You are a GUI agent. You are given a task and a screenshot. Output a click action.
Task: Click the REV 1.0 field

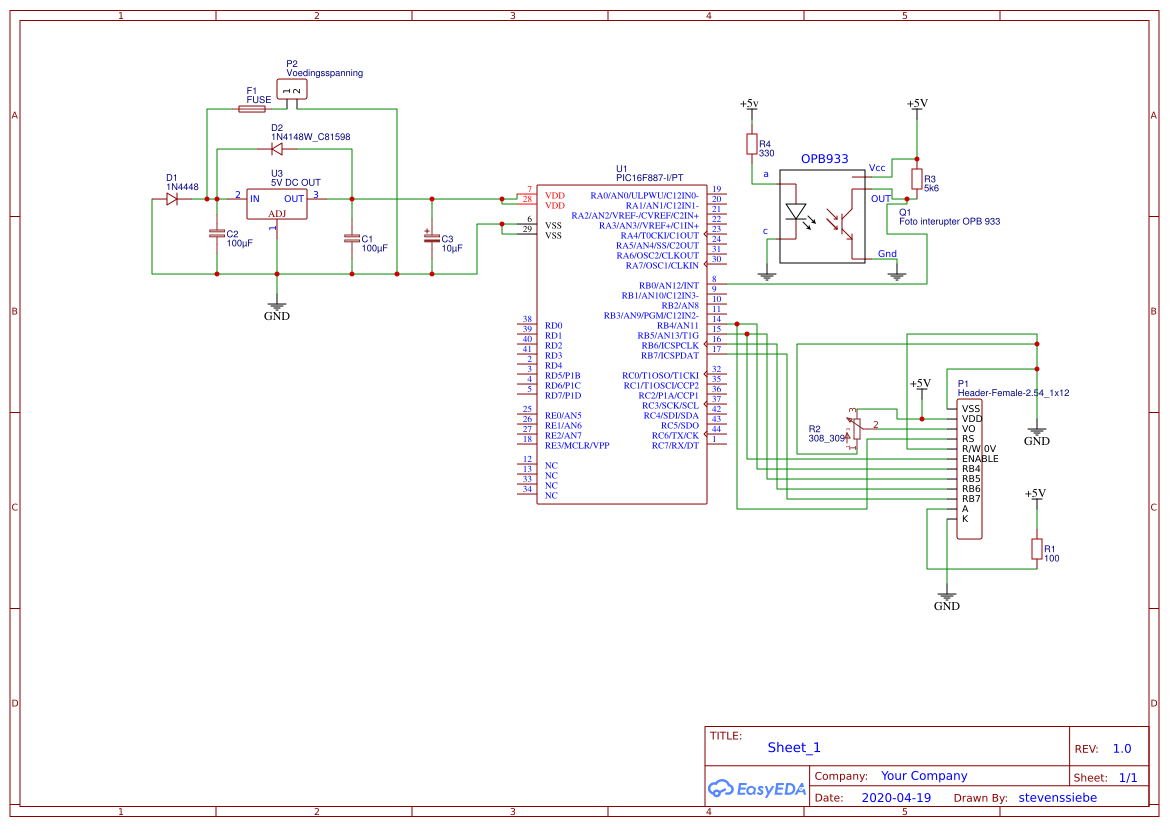pos(1122,747)
